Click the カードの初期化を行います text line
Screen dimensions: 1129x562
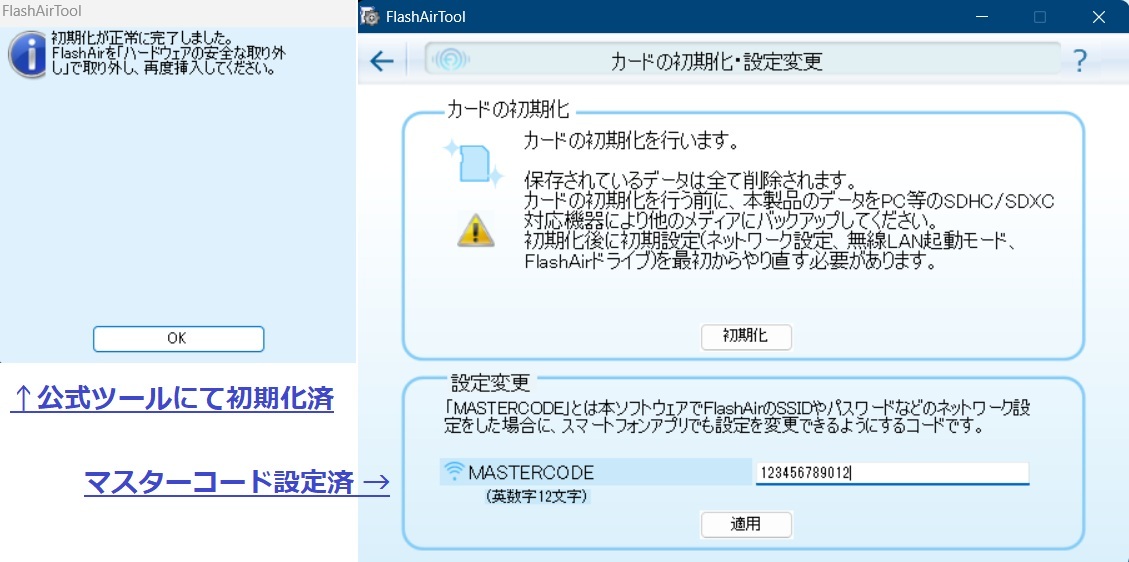pos(631,140)
